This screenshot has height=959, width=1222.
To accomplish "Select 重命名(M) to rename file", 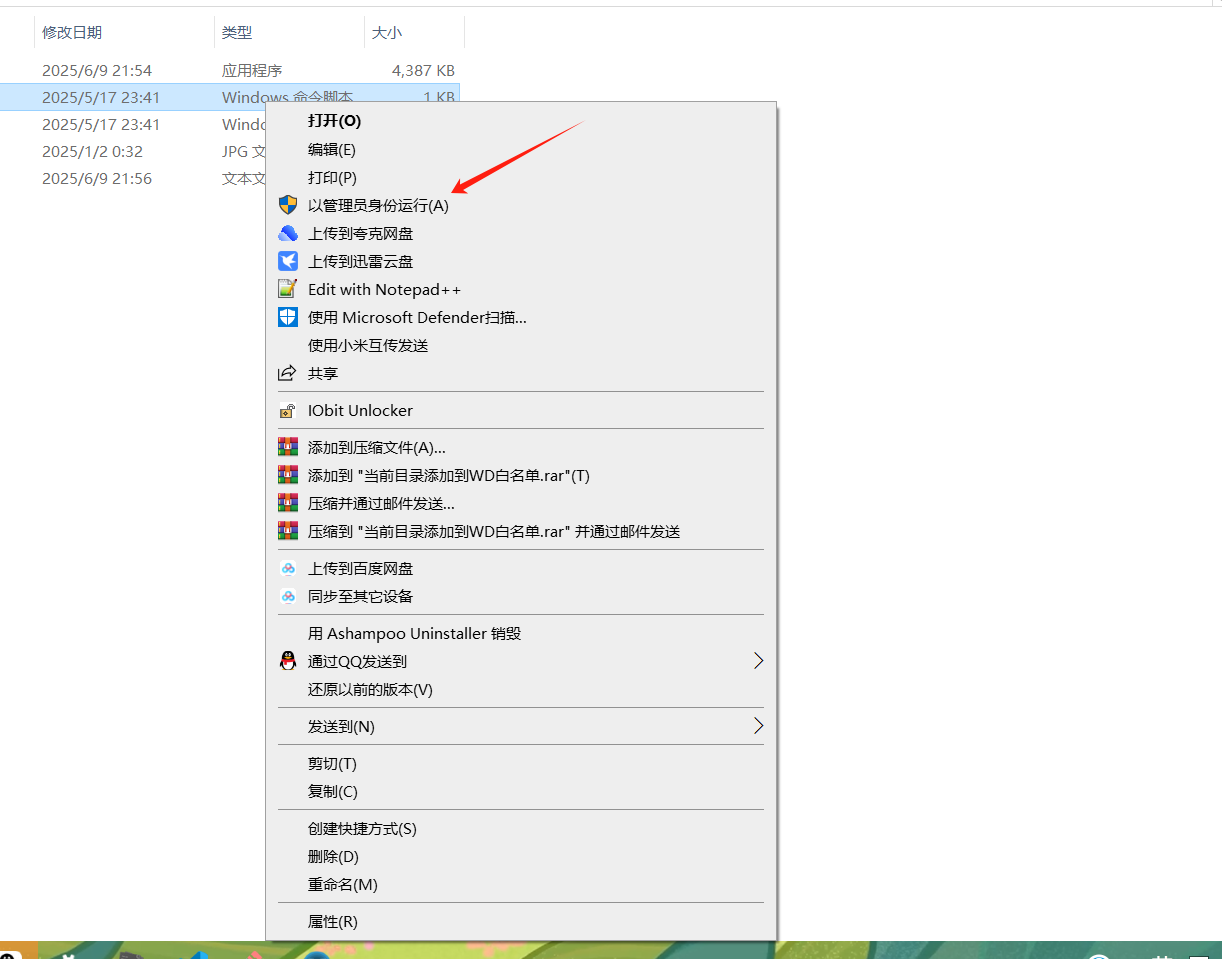I will [x=343, y=885].
